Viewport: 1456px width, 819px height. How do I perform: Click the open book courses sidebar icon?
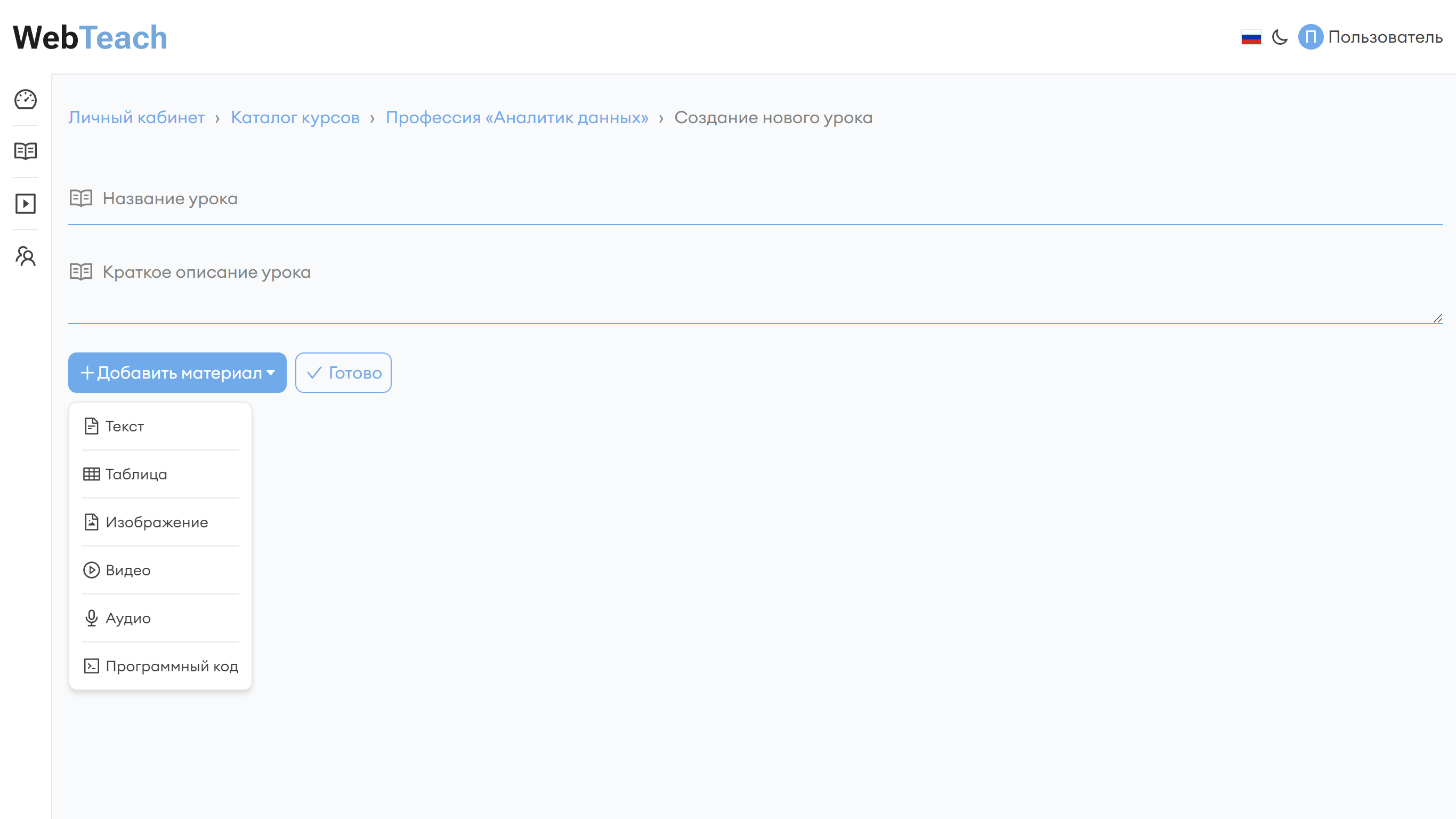[x=26, y=151]
